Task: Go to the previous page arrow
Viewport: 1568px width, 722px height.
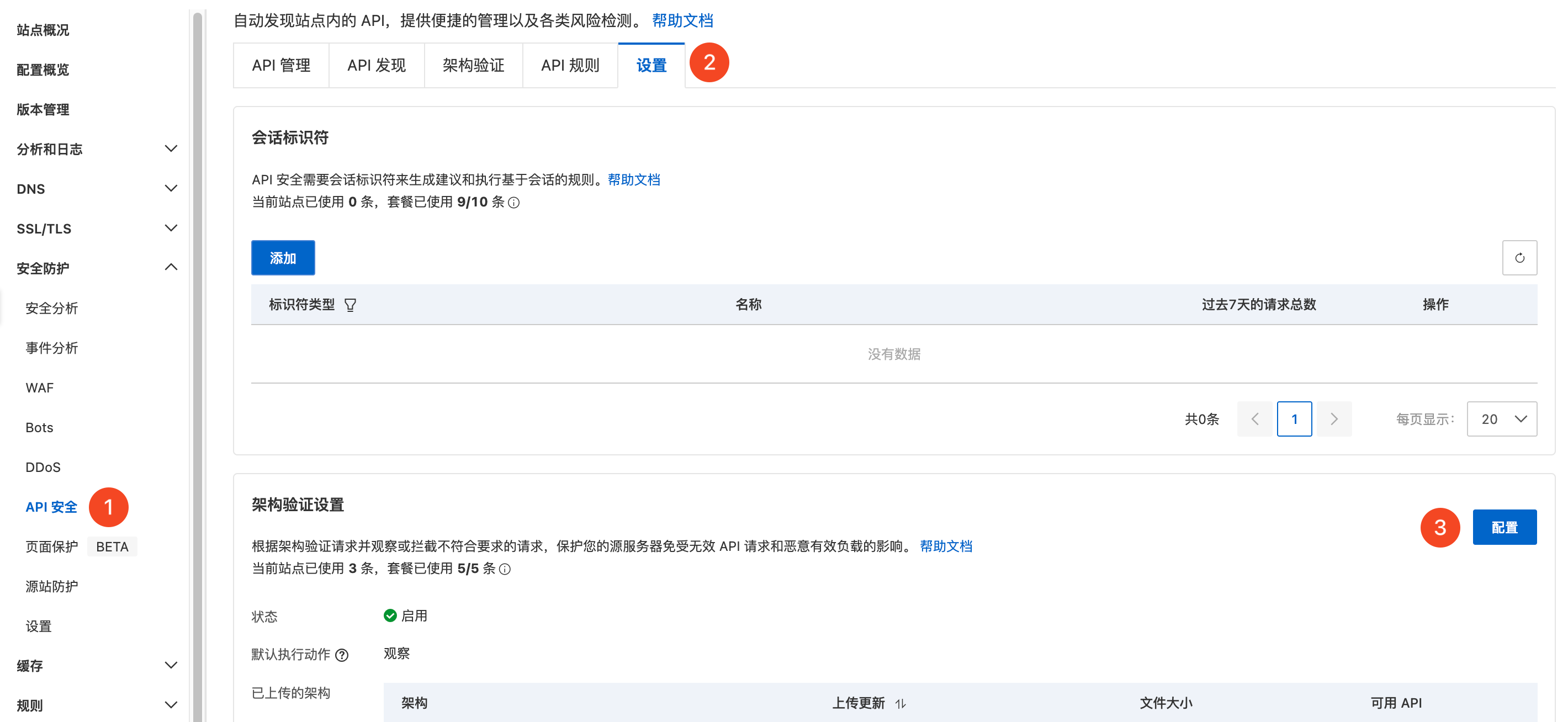Action: point(1254,419)
